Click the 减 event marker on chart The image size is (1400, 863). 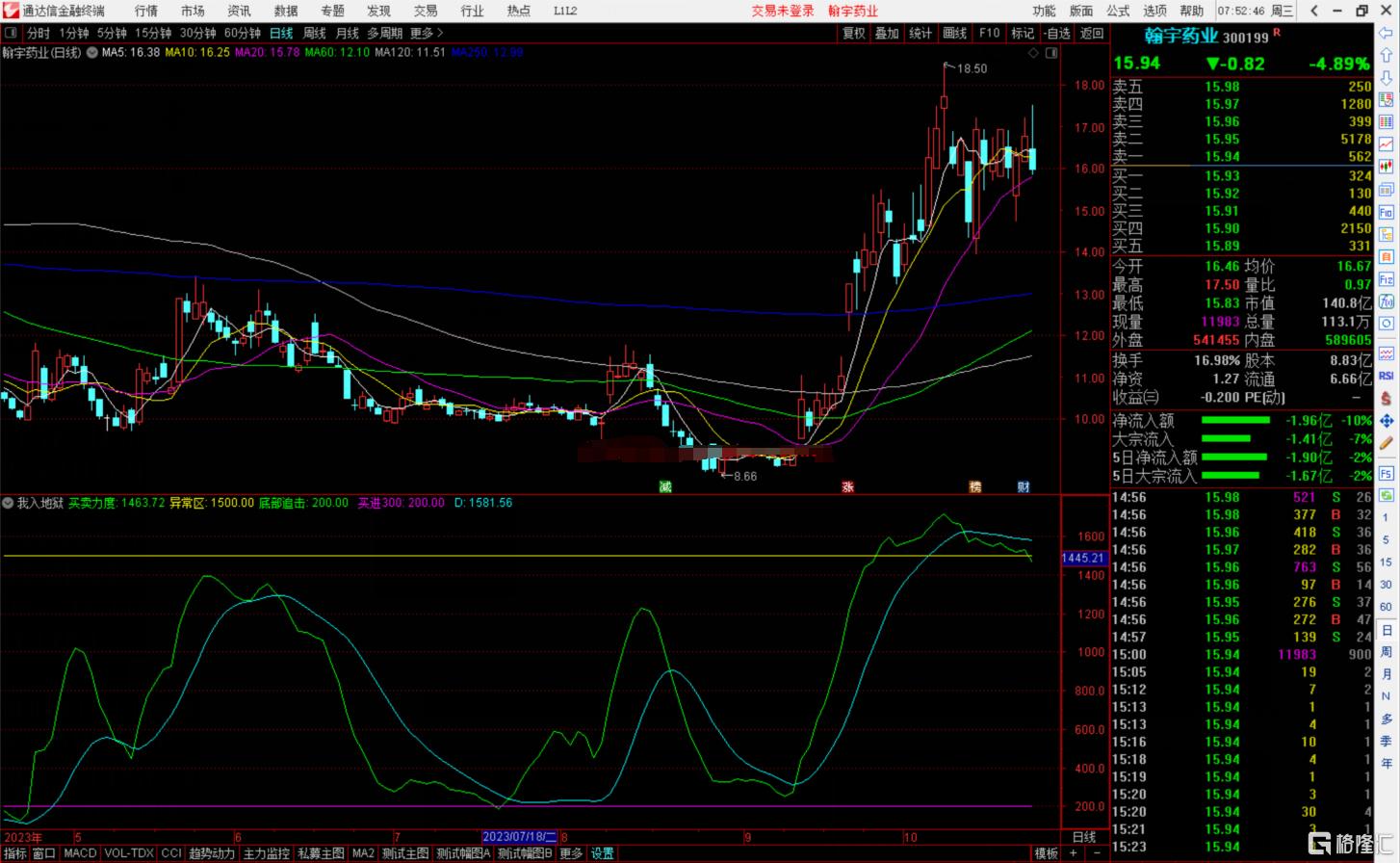tap(664, 486)
